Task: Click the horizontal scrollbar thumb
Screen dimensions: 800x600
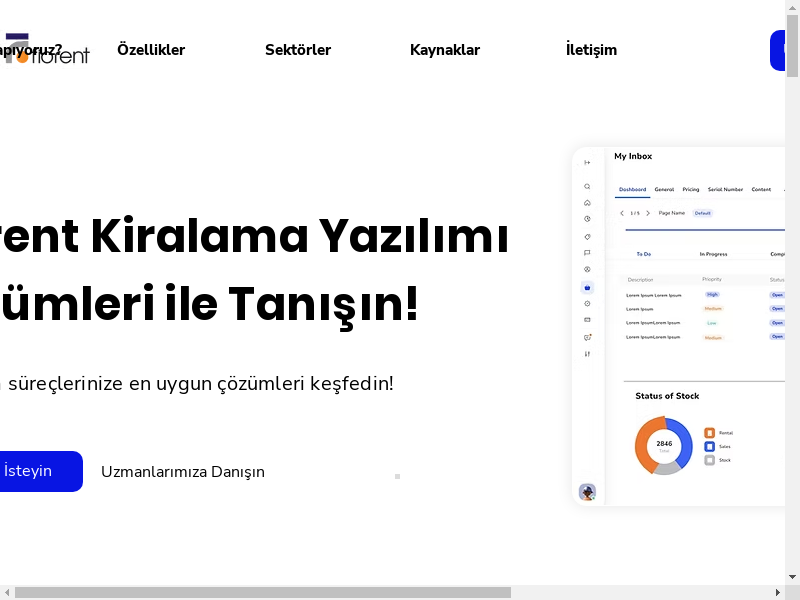Action: (262, 592)
